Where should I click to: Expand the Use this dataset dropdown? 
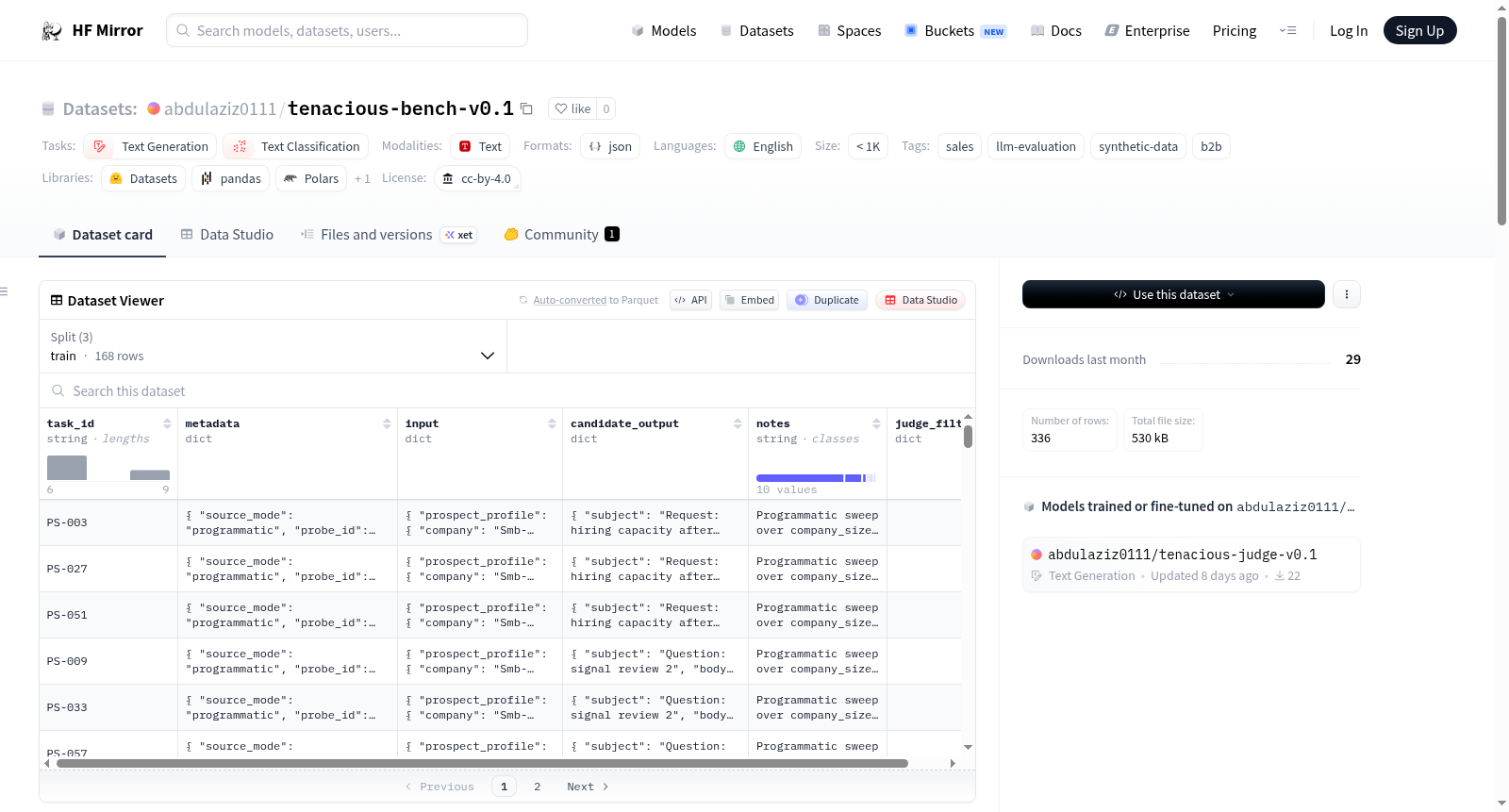1173,294
